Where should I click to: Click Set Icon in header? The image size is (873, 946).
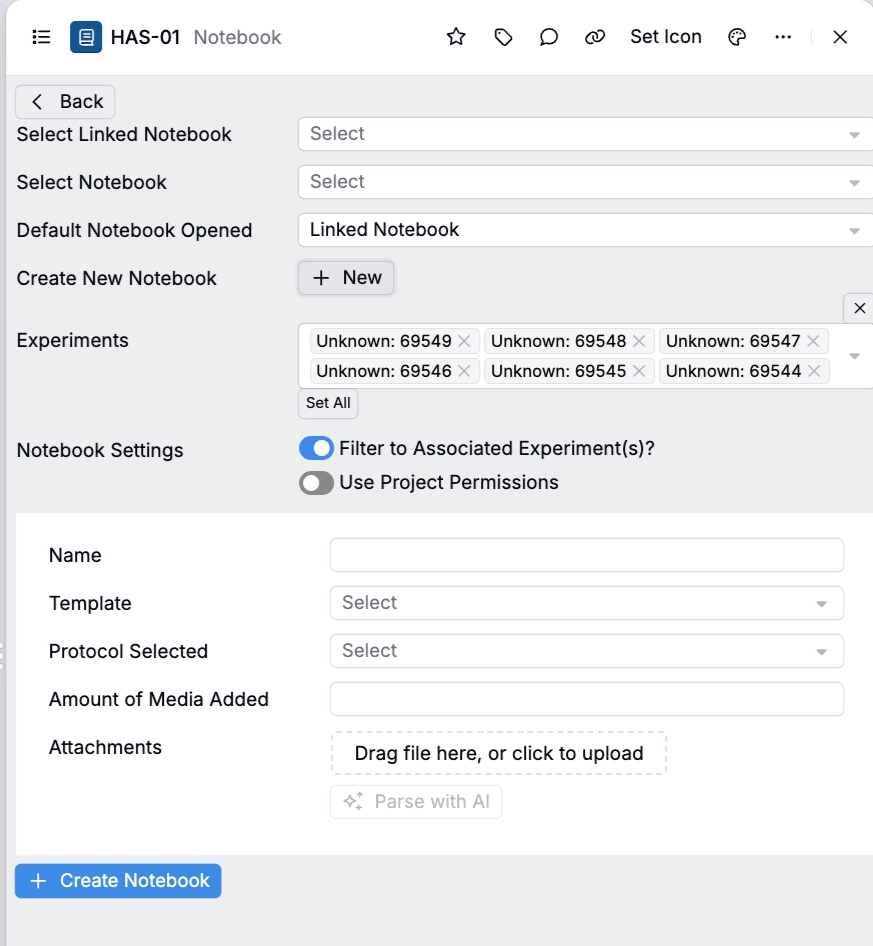[x=665, y=37]
